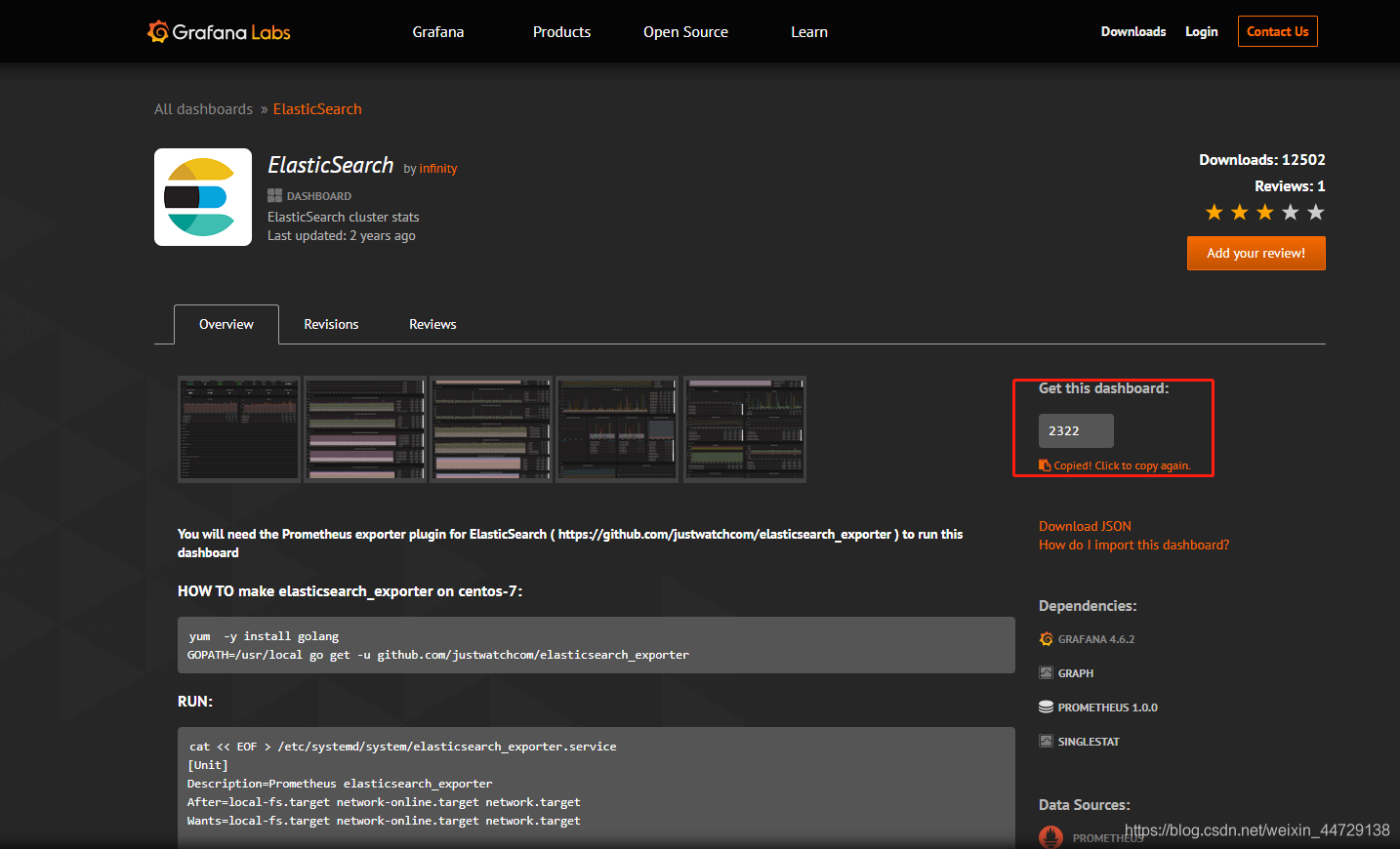The width and height of the screenshot is (1400, 849).
Task: Click the dashboard ID field showing 2322
Action: click(1076, 430)
